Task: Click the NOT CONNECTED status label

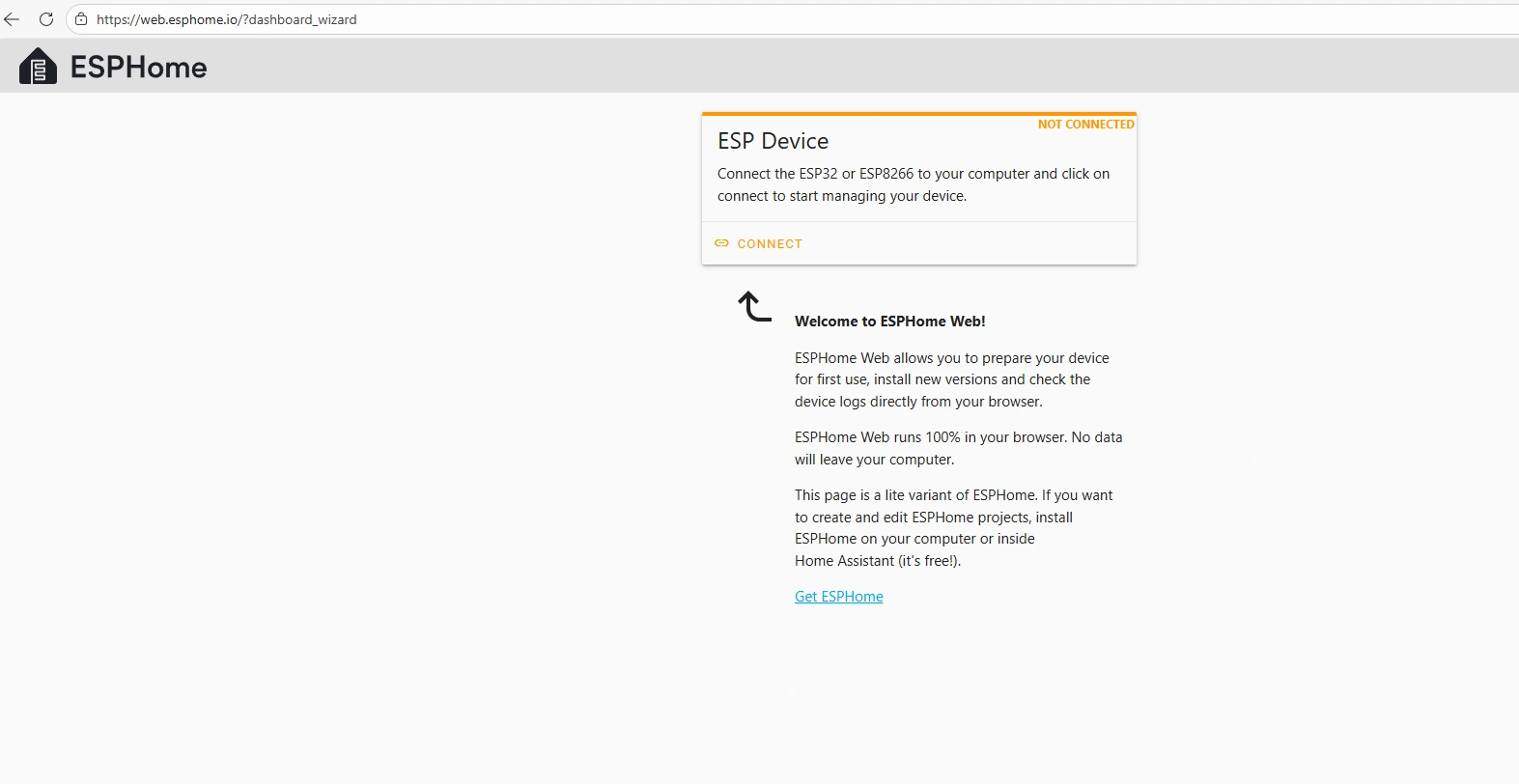Action: (1085, 125)
